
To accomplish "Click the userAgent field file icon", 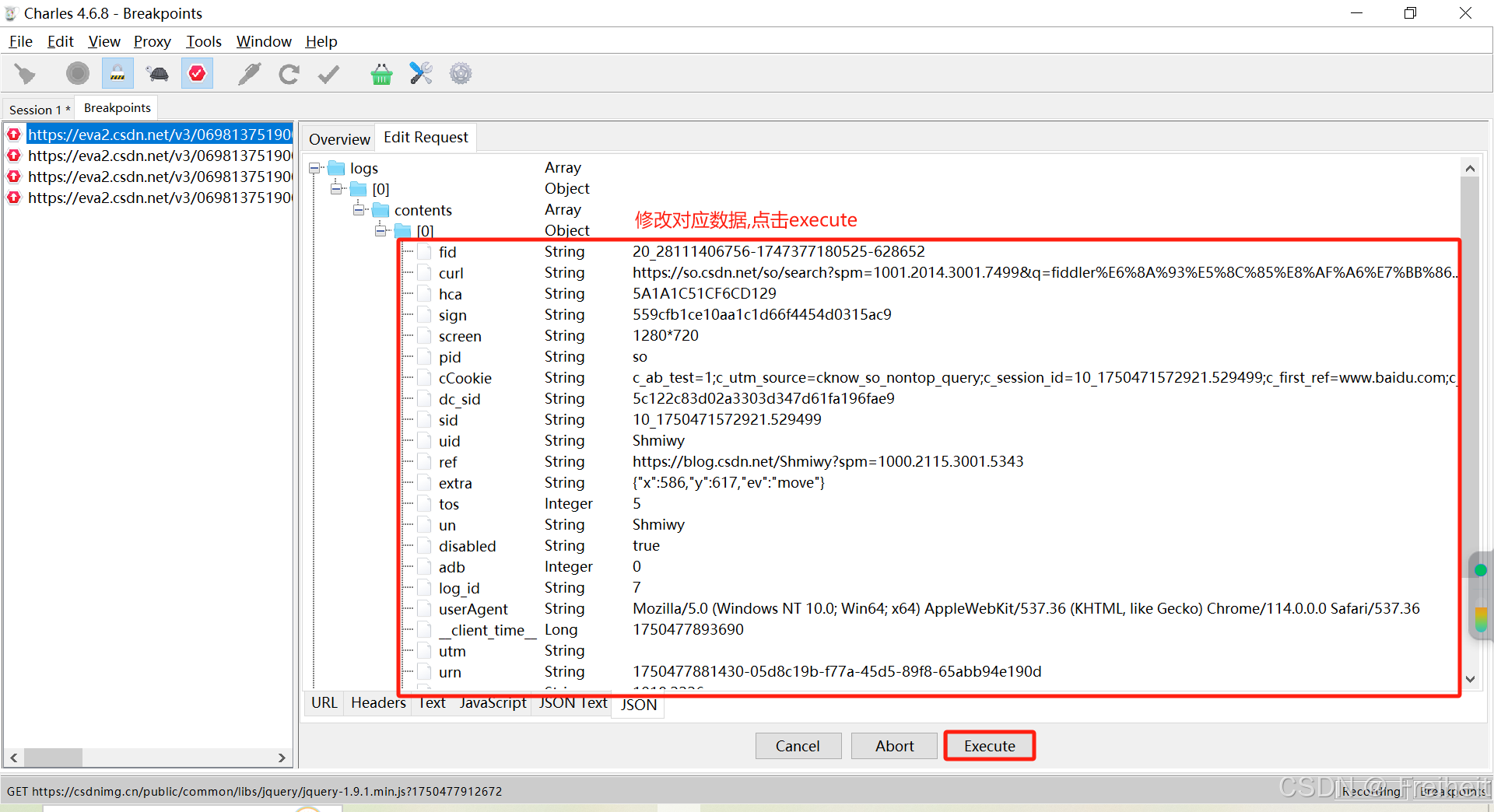I will pyautogui.click(x=425, y=609).
